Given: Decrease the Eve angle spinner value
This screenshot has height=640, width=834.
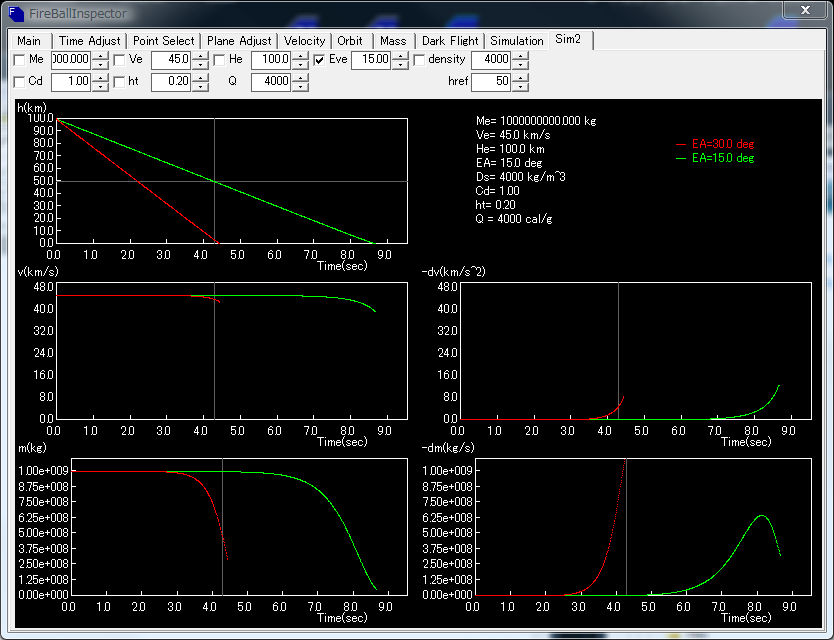Looking at the screenshot, I should (400, 65).
